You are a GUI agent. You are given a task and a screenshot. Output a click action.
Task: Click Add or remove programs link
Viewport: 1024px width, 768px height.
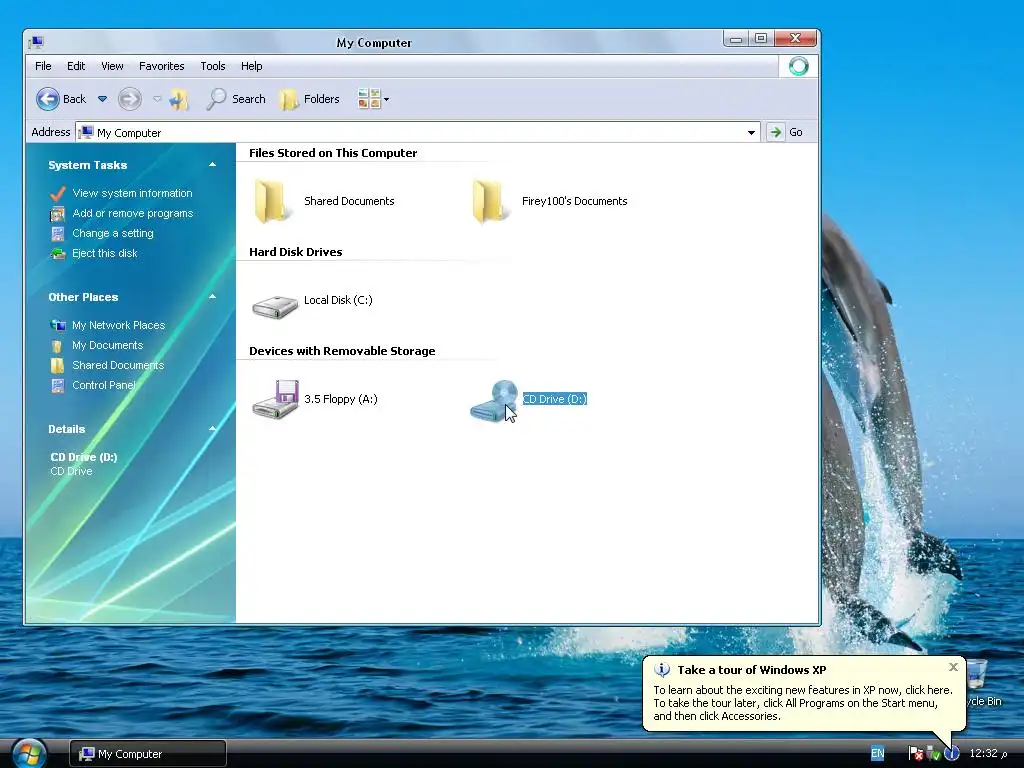(133, 213)
